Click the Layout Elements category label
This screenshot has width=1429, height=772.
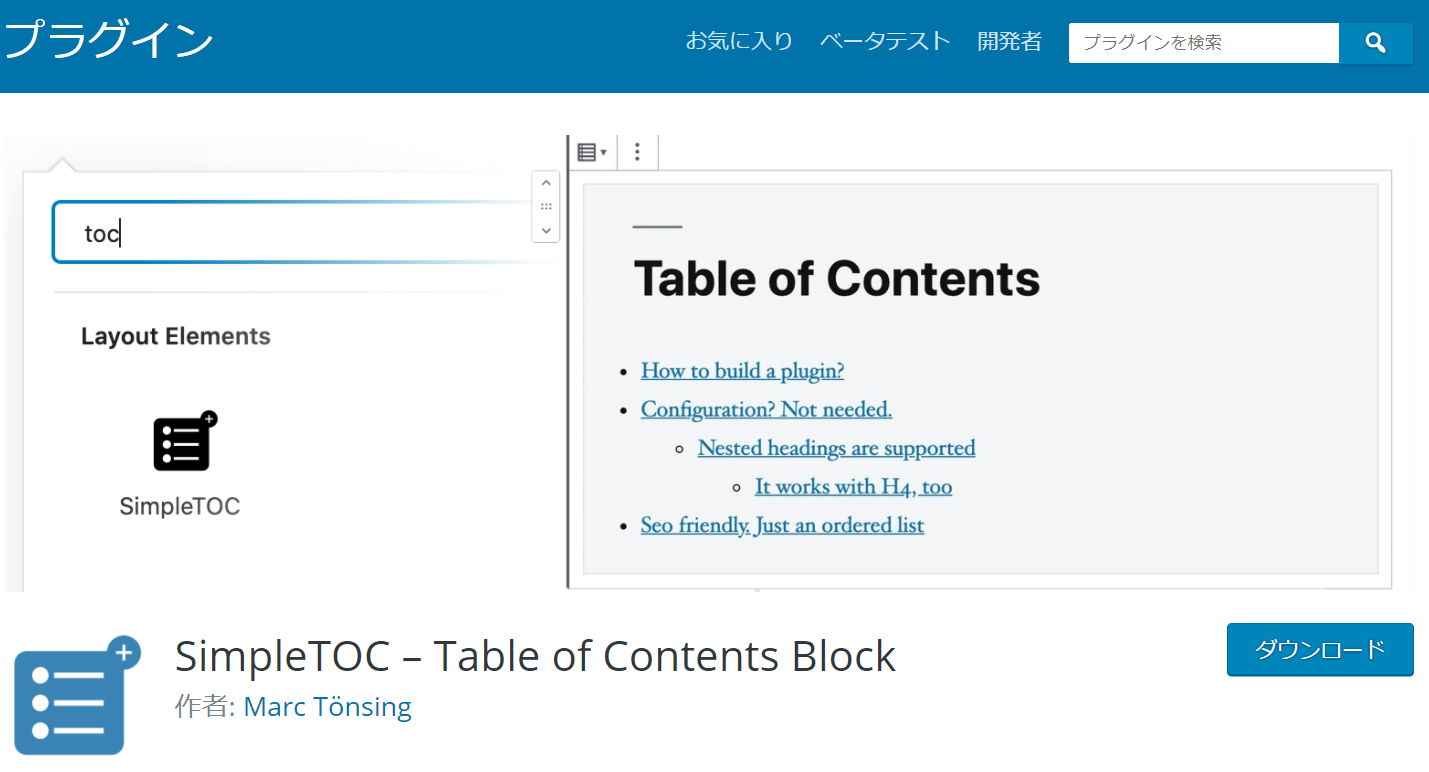point(176,336)
